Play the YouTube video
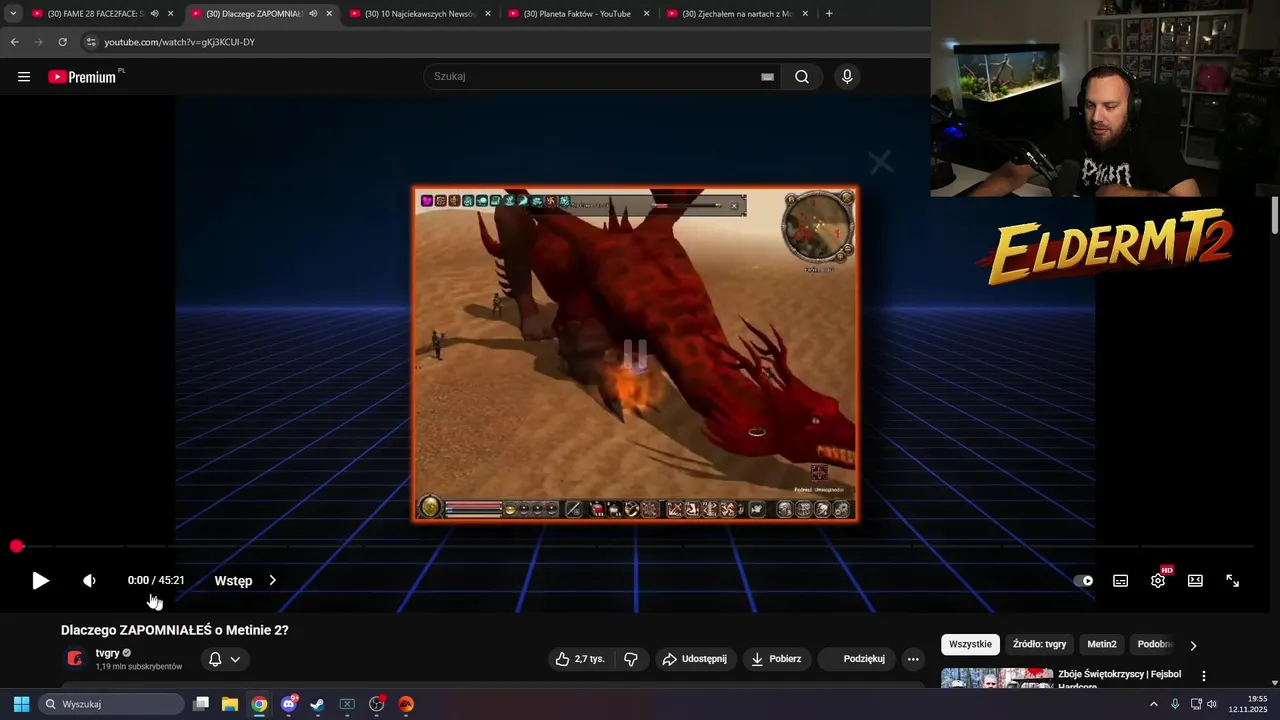Image resolution: width=1280 pixels, height=720 pixels. click(x=40, y=580)
